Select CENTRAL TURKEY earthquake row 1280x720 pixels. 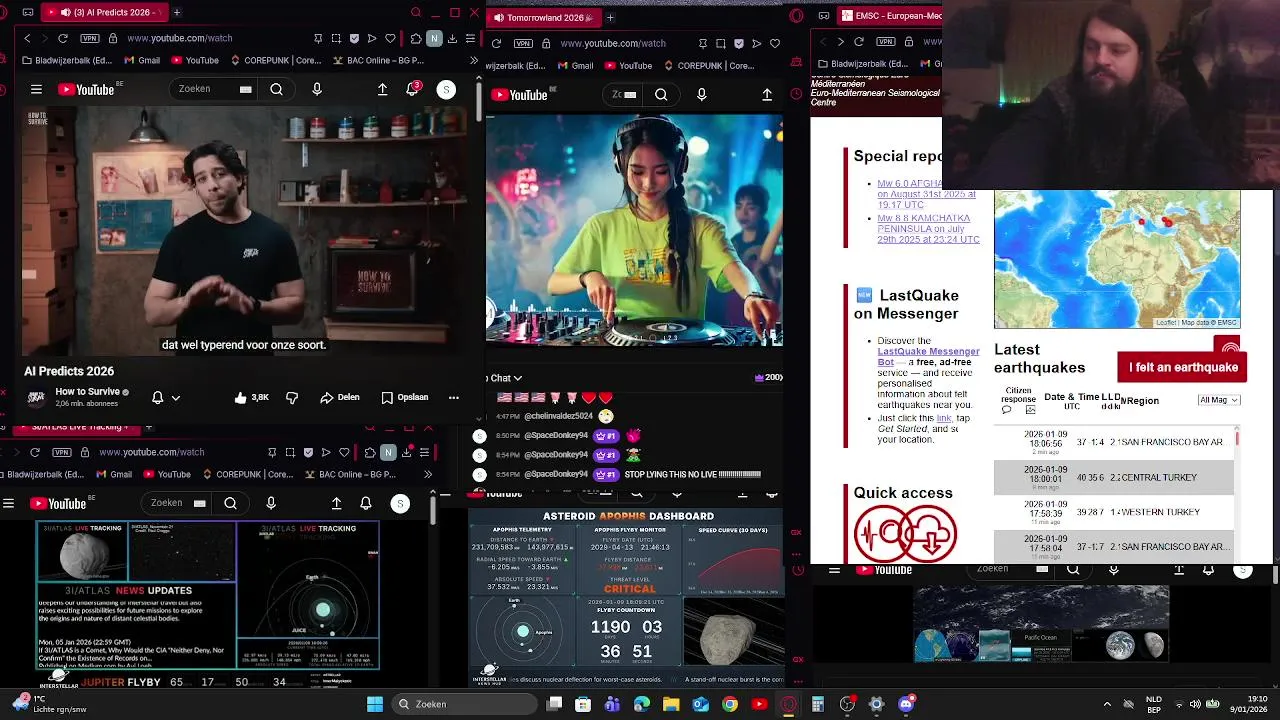pyautogui.click(x=1114, y=477)
